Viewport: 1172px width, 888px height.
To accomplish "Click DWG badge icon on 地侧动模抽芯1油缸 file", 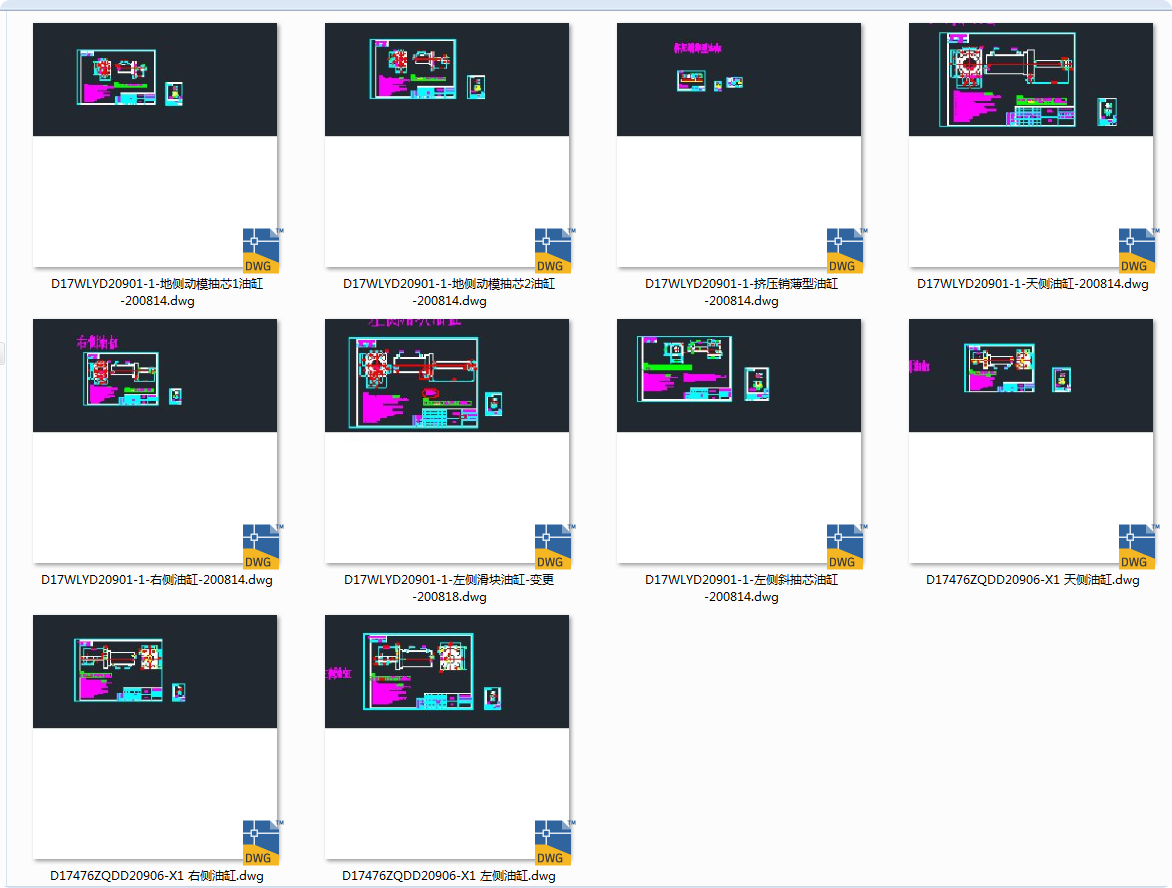I will [x=260, y=251].
